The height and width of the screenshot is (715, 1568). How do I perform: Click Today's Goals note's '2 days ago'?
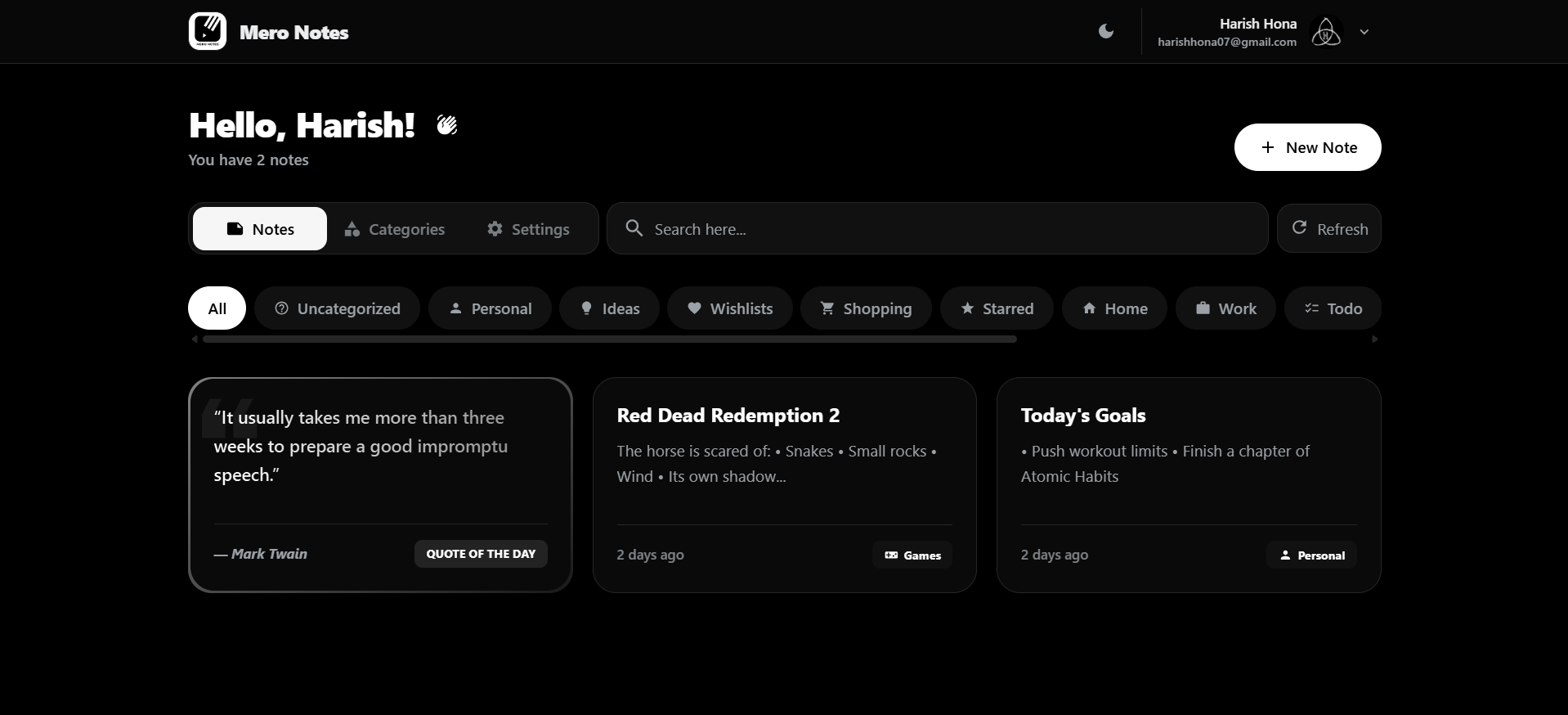coord(1054,555)
